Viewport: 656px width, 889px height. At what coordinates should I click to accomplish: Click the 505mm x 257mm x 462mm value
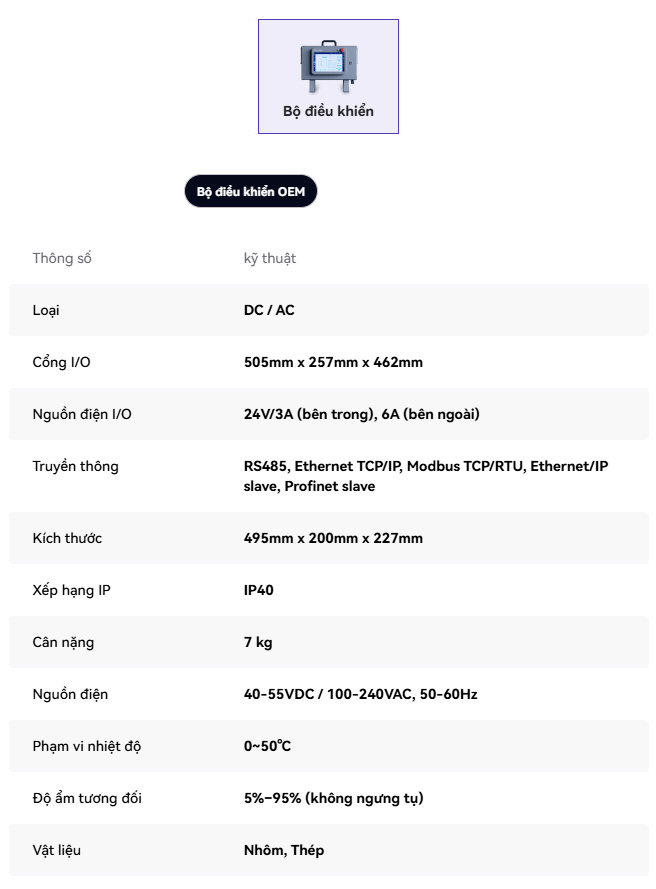333,362
